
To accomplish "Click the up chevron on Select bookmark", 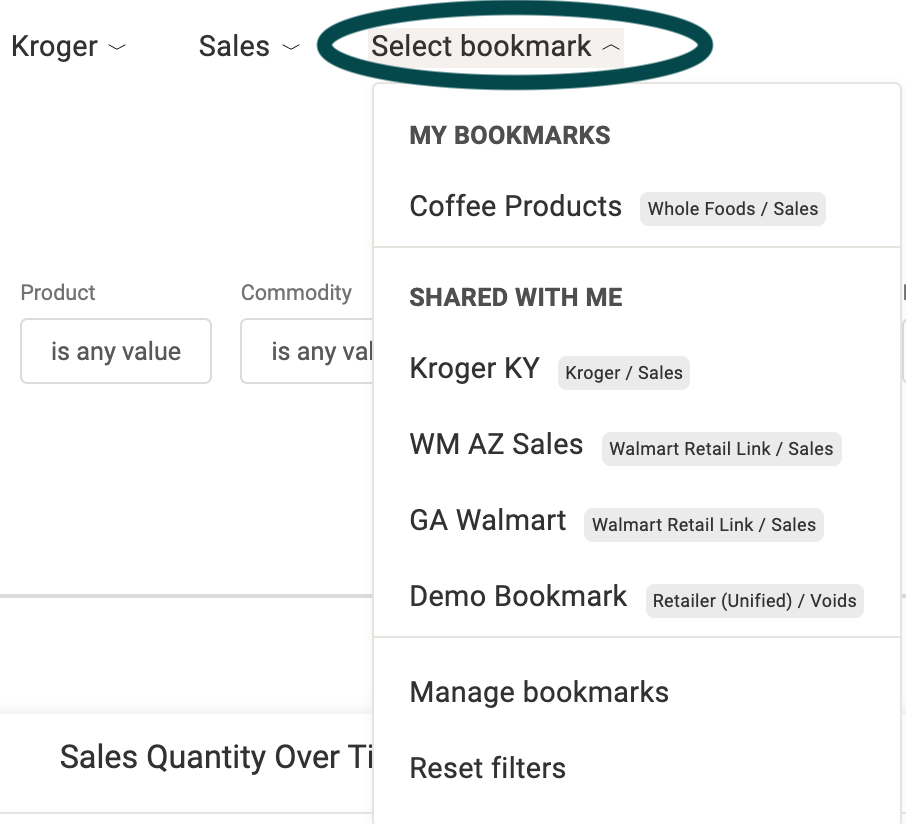I will (611, 48).
